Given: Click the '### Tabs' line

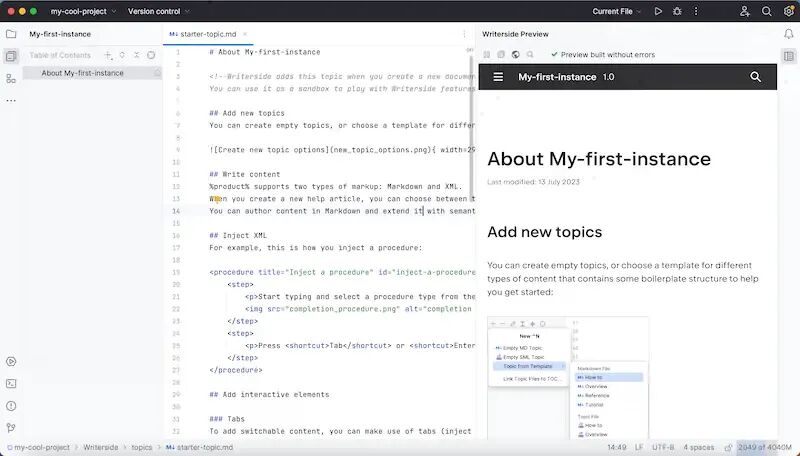Looking at the screenshot, I should pyautogui.click(x=227, y=419).
